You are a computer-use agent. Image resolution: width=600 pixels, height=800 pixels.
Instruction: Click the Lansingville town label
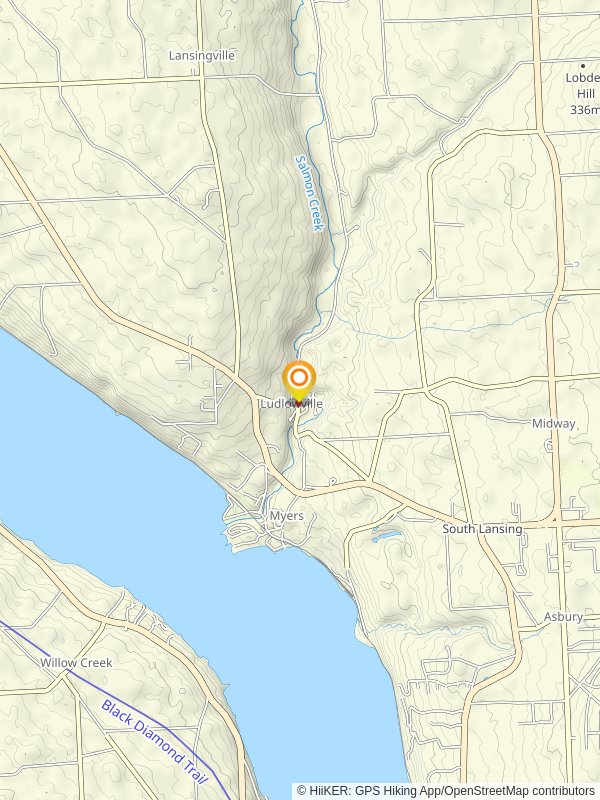(202, 55)
